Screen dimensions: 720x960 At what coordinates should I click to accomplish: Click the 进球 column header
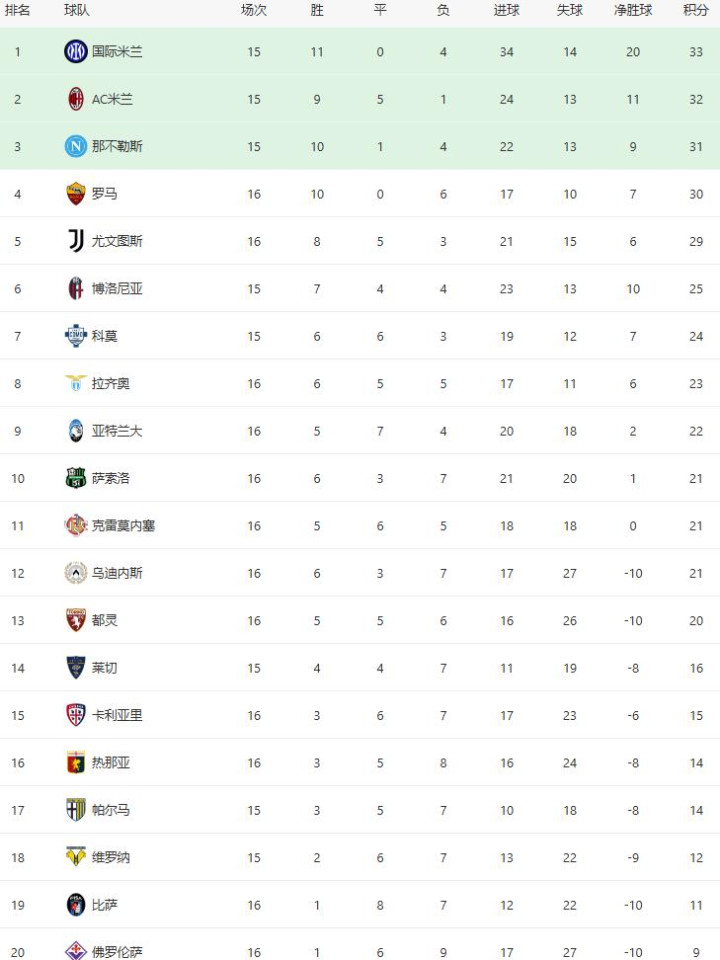pyautogui.click(x=507, y=10)
